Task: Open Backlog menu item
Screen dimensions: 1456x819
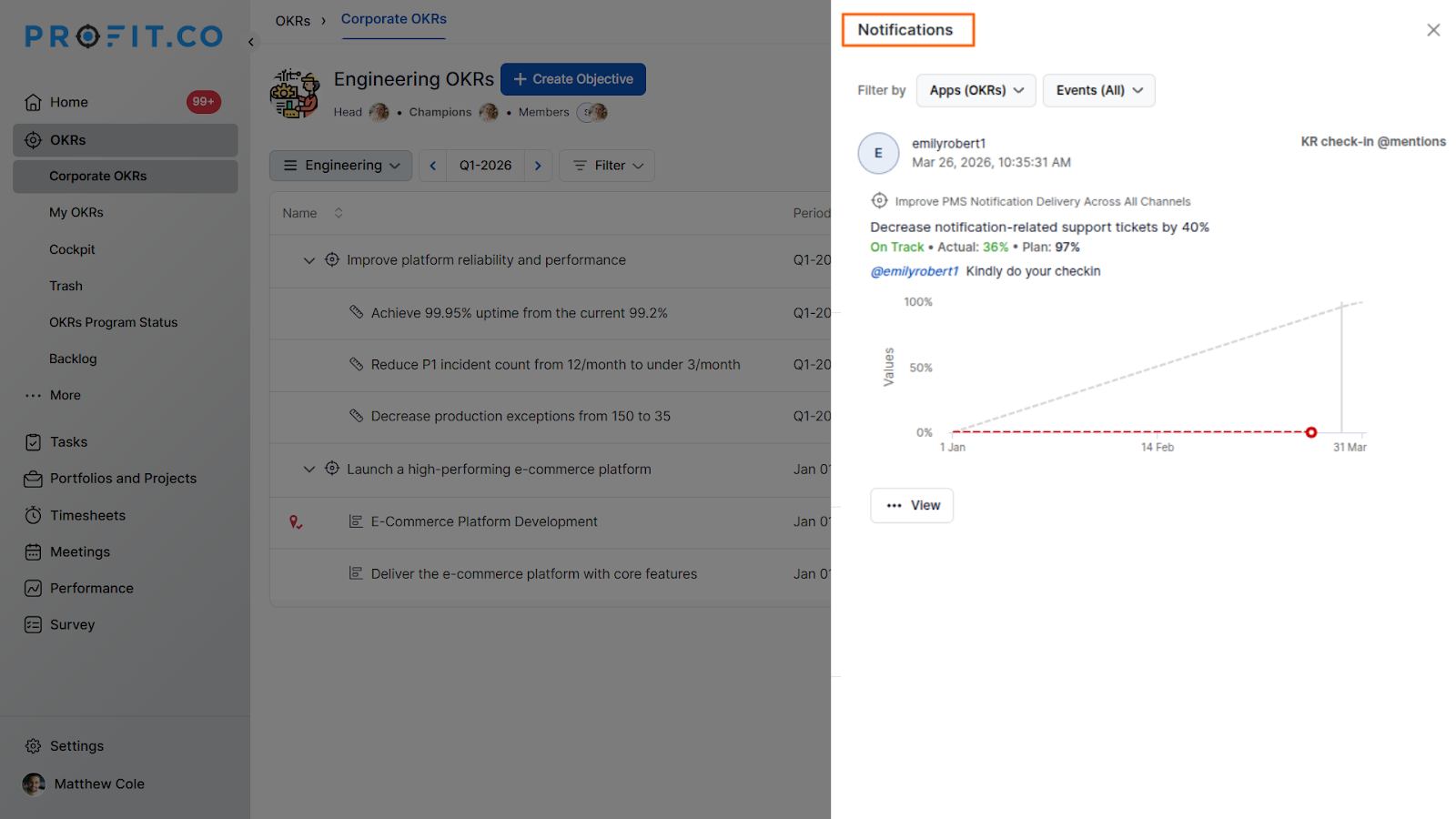Action: pyautogui.click(x=73, y=359)
